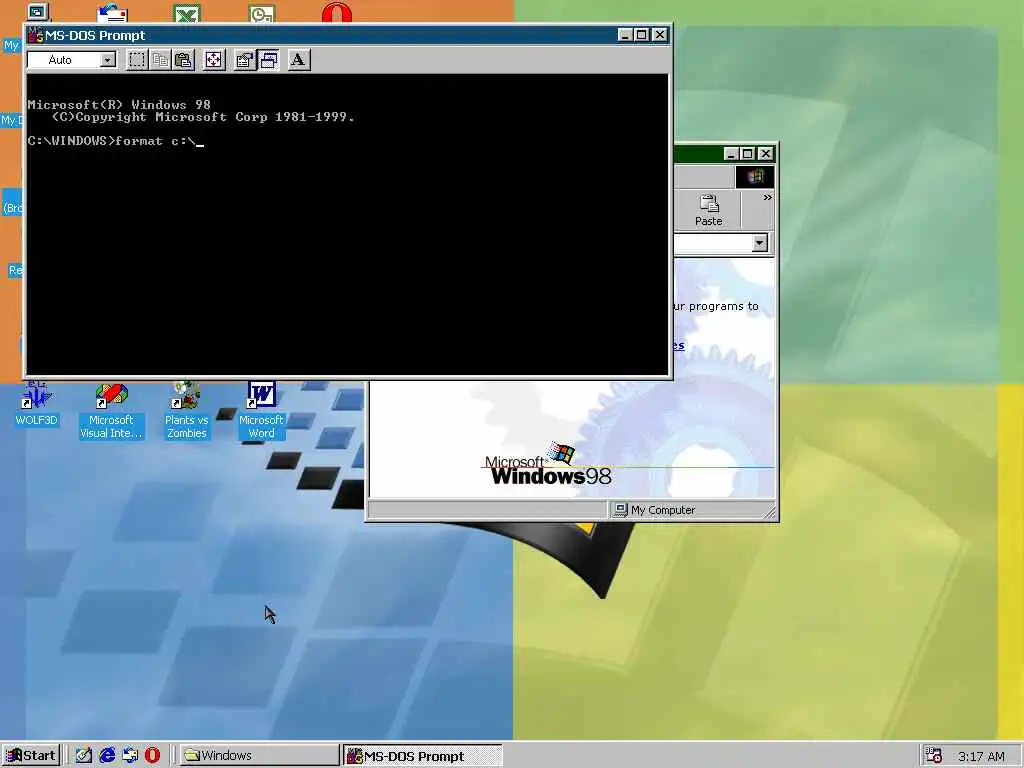Open the MS-DOS Prompt title bar system icon
The image size is (1024, 768).
point(35,35)
